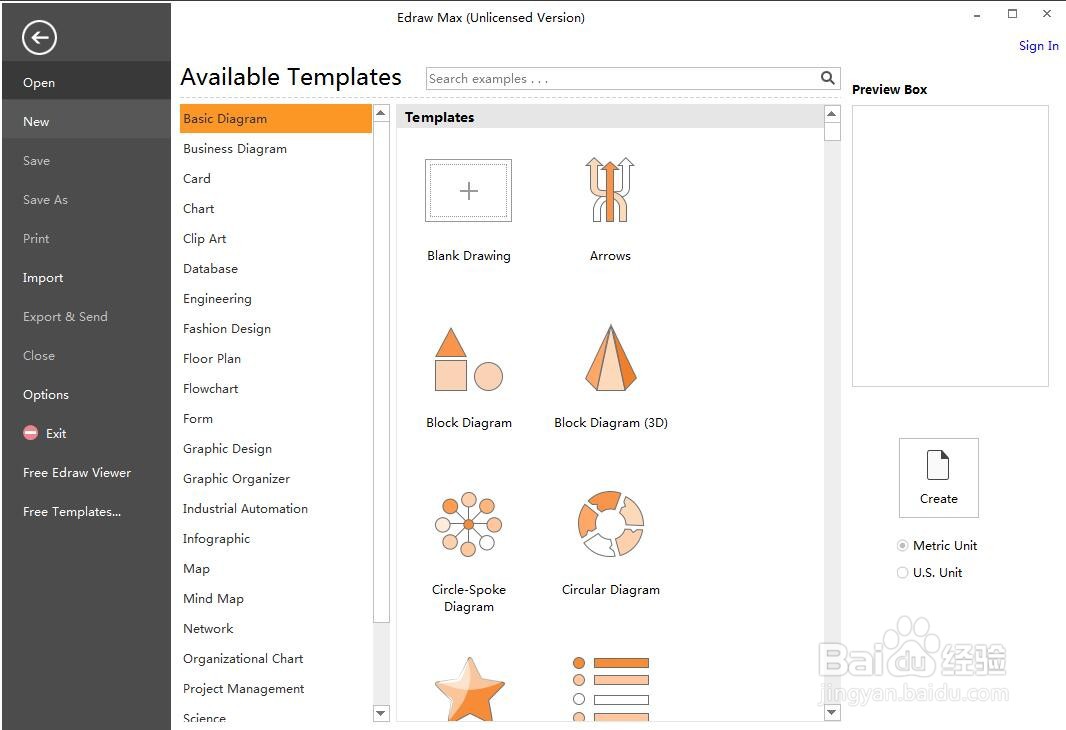Select New in the sidebar
Screen dimensions: 1066x730
[86, 121]
